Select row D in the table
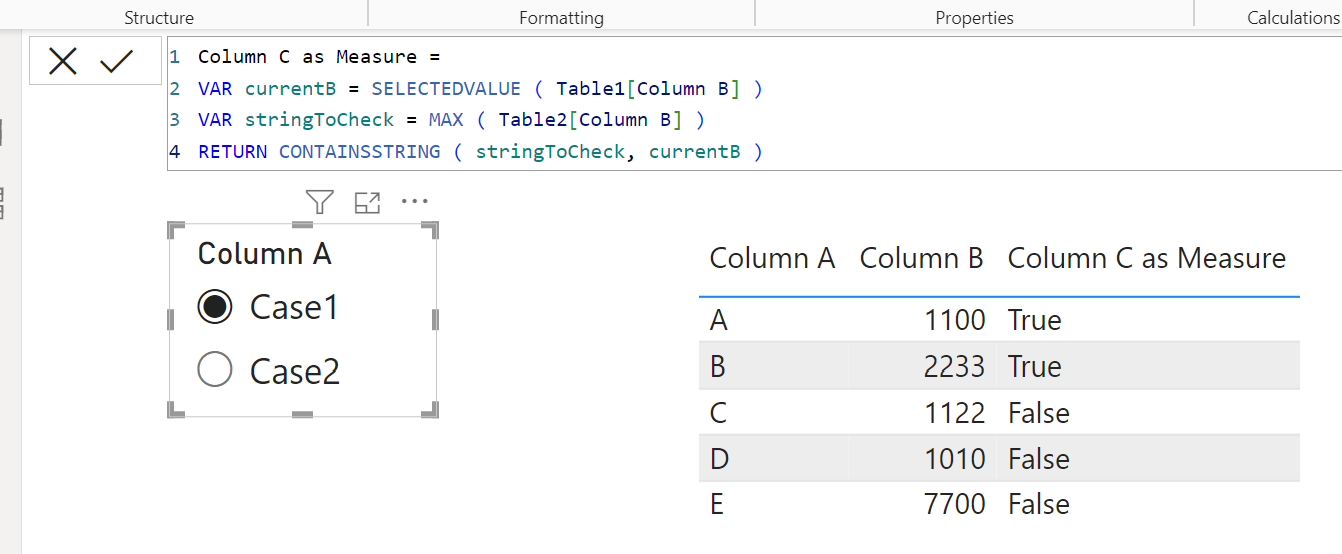Screen dimensions: 1342x554 [999, 459]
